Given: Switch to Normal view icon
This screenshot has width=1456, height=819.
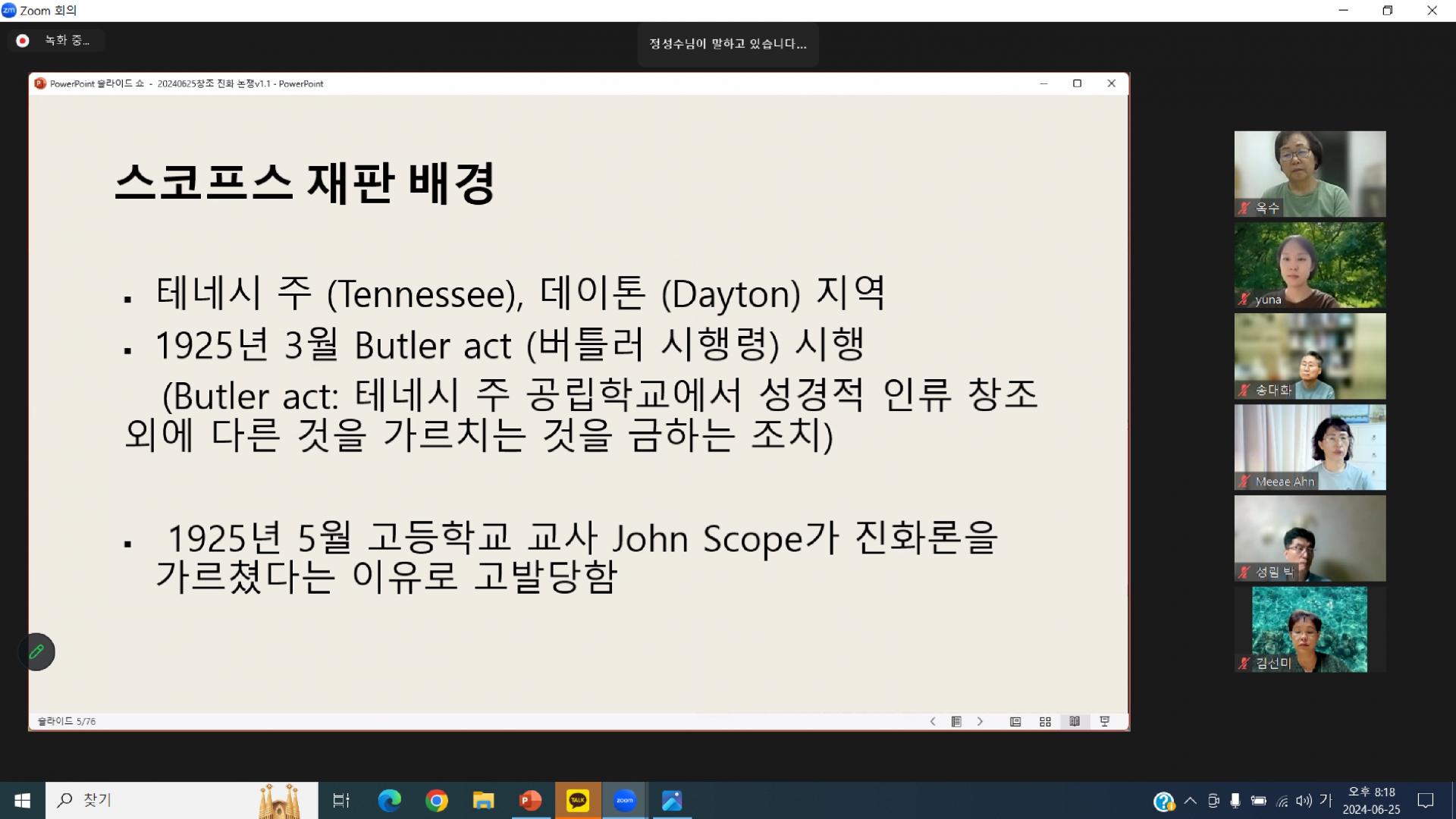Looking at the screenshot, I should [x=1015, y=721].
